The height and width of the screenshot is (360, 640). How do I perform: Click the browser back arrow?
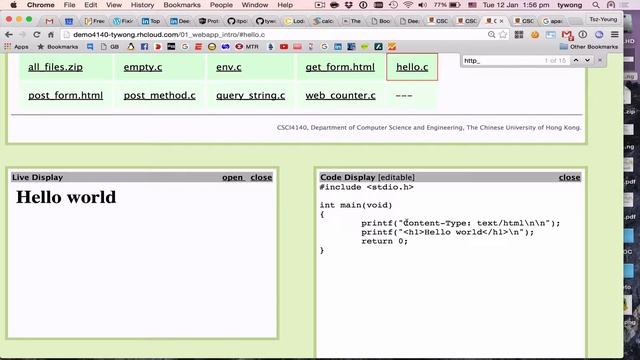[x=9, y=35]
